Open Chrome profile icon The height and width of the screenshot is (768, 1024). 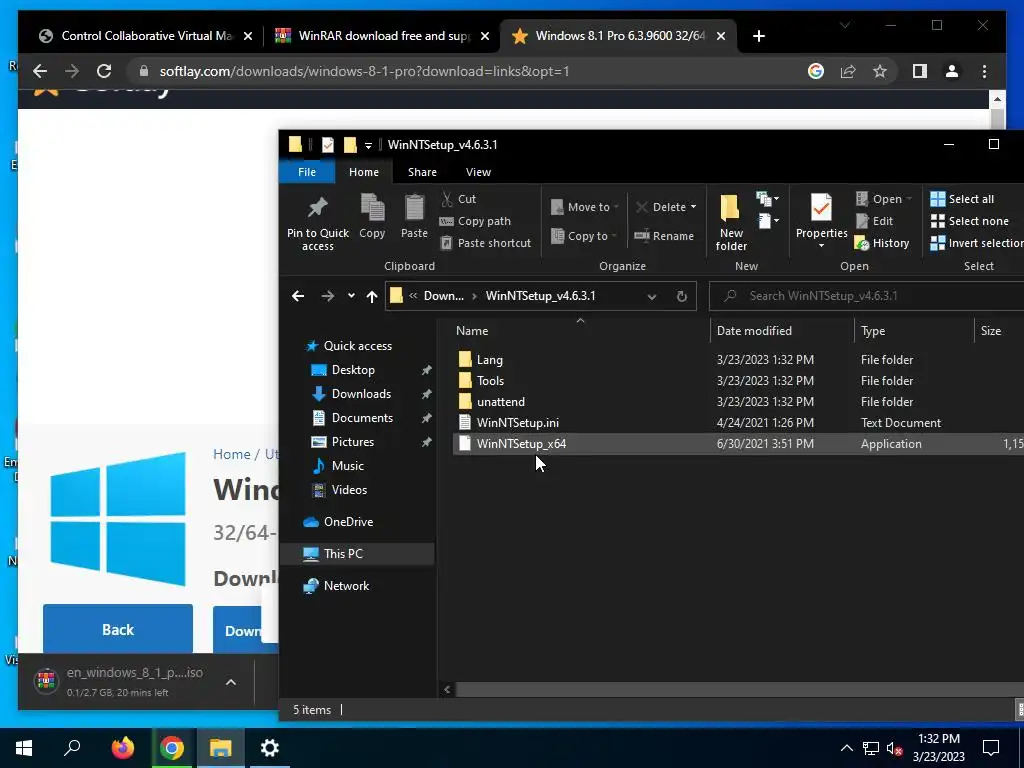[952, 71]
